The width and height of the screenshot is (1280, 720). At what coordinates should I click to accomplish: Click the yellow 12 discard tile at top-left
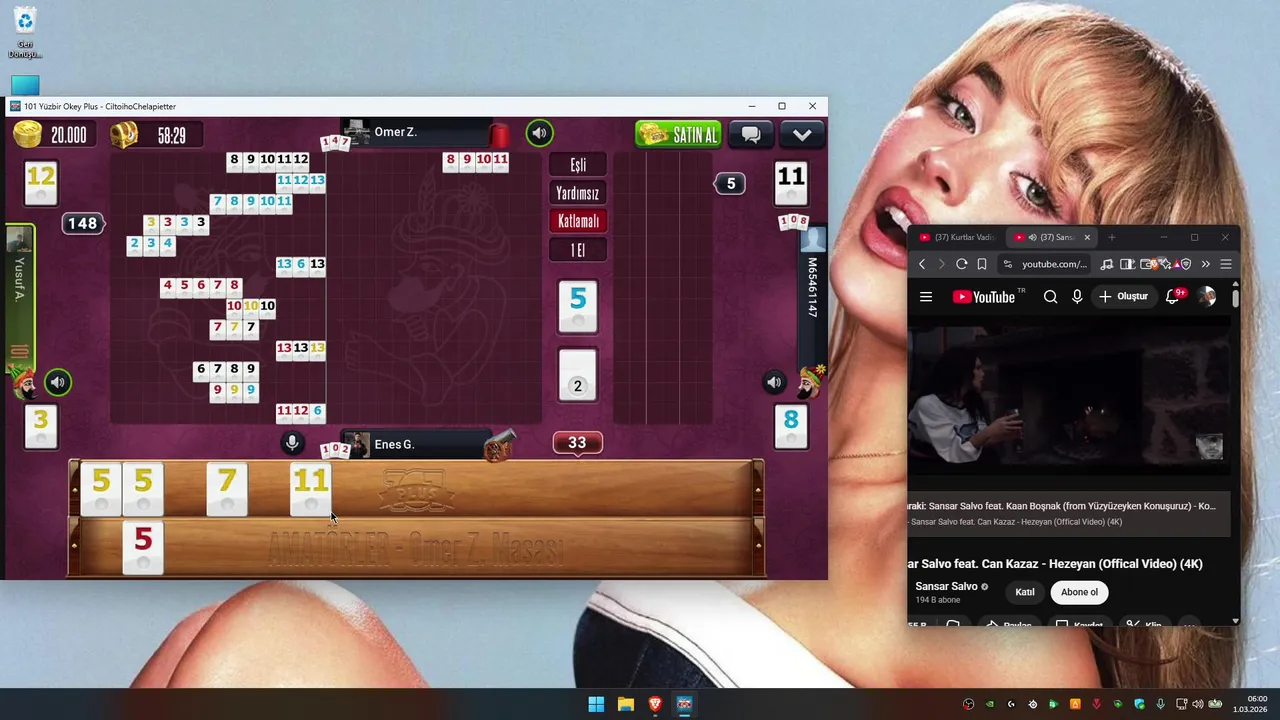41,183
